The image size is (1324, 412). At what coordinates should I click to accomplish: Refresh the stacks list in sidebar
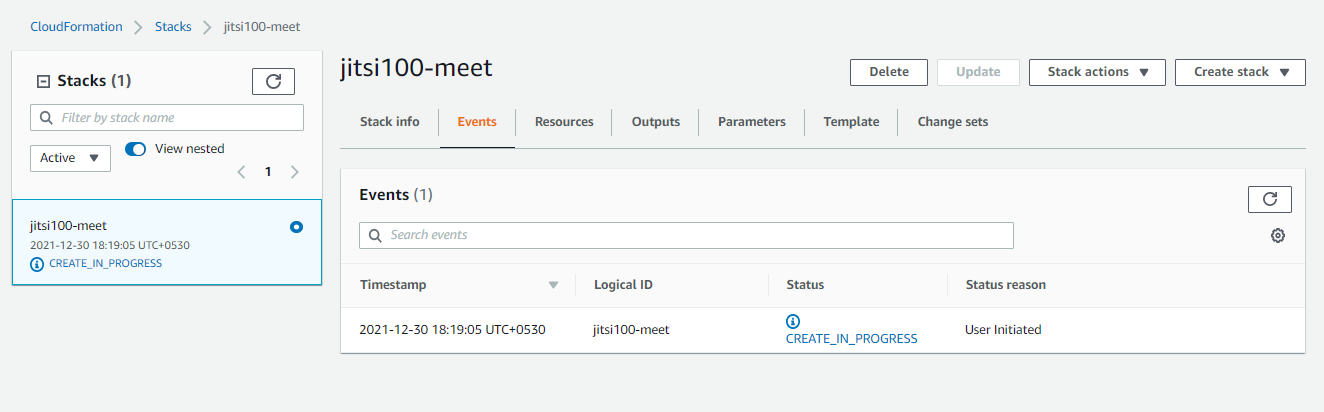coord(273,81)
